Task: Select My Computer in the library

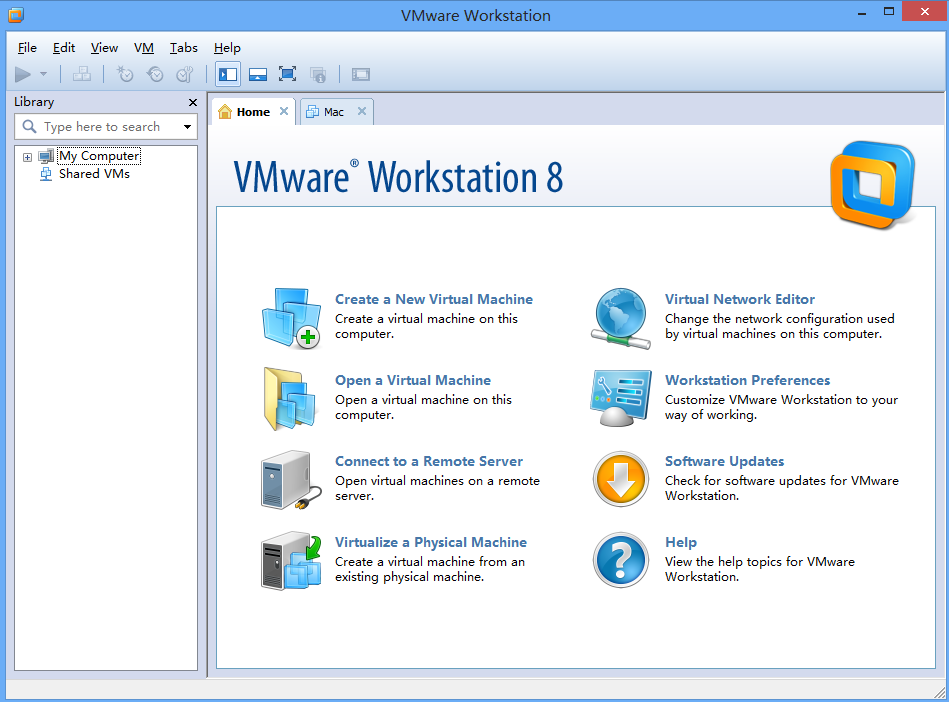Action: tap(99, 156)
